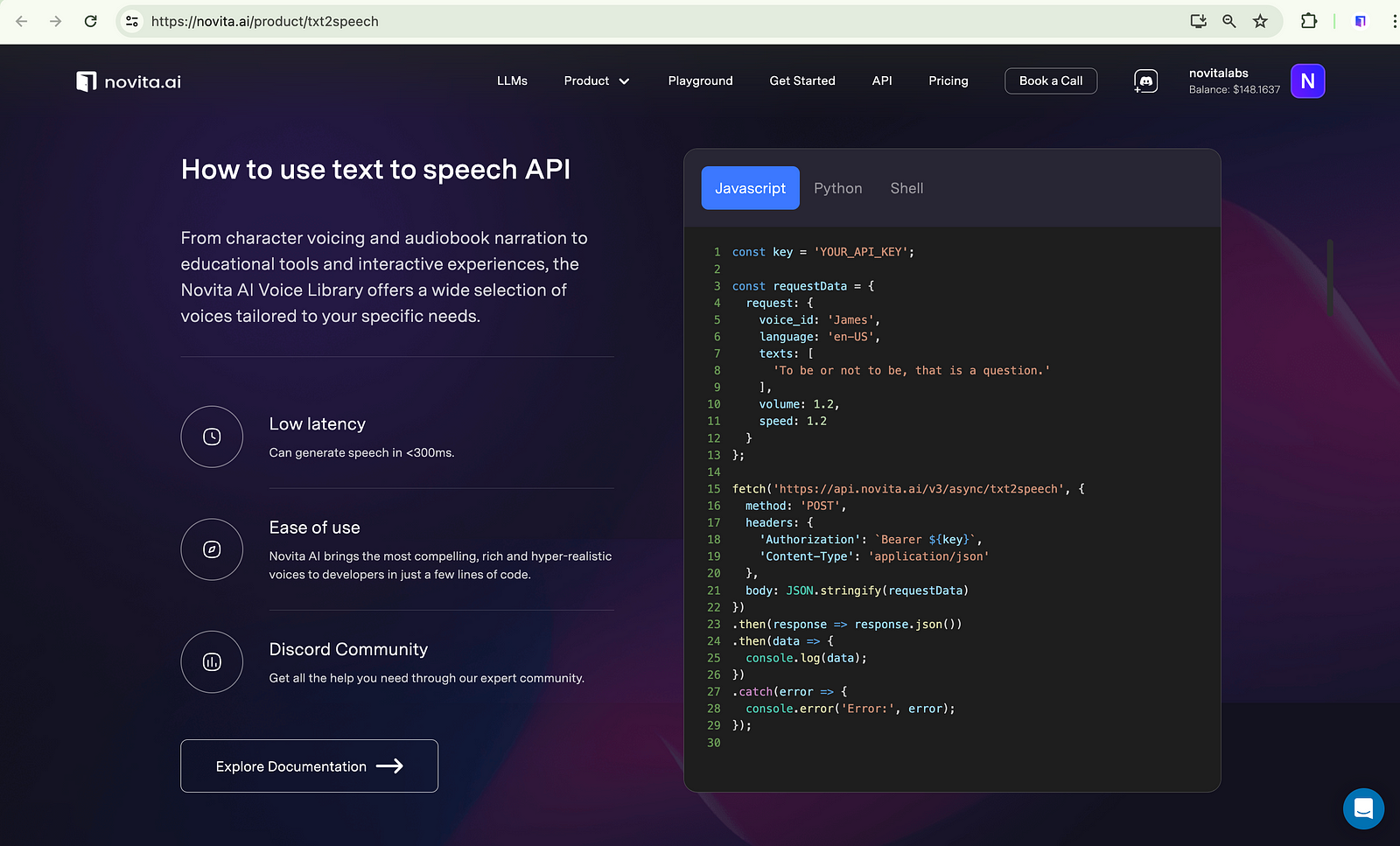The width and height of the screenshot is (1400, 846).
Task: Open the purple N profile avatar
Action: tap(1307, 81)
